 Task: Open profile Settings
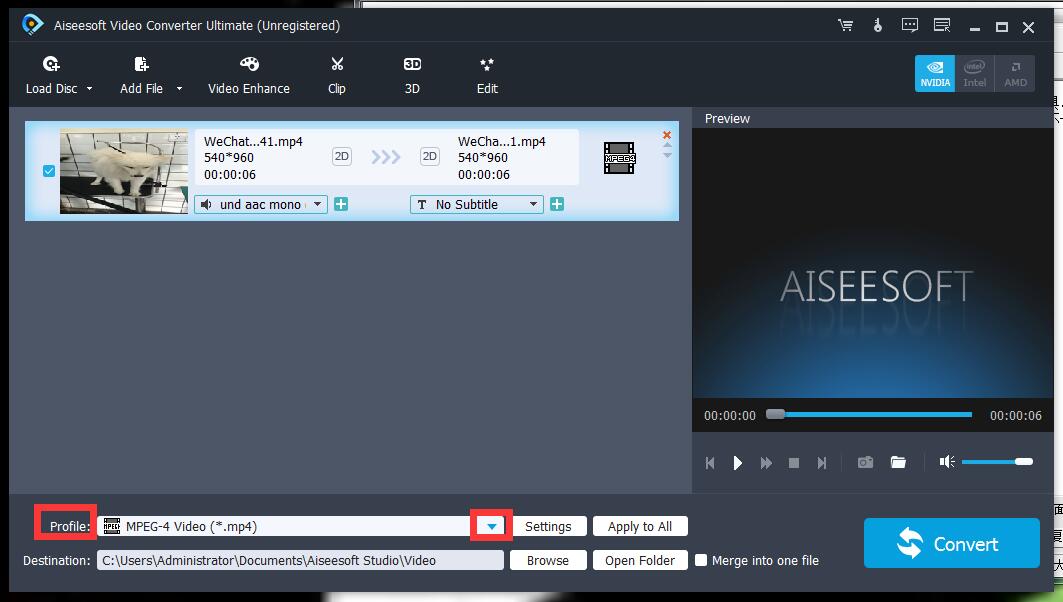pos(548,526)
